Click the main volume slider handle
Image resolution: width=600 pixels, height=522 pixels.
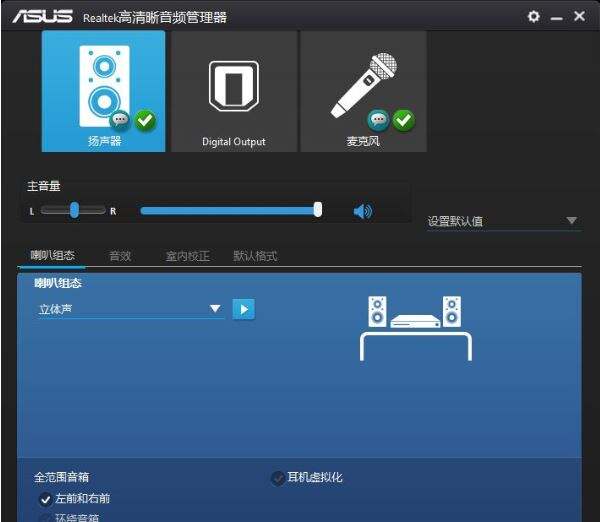(x=318, y=210)
